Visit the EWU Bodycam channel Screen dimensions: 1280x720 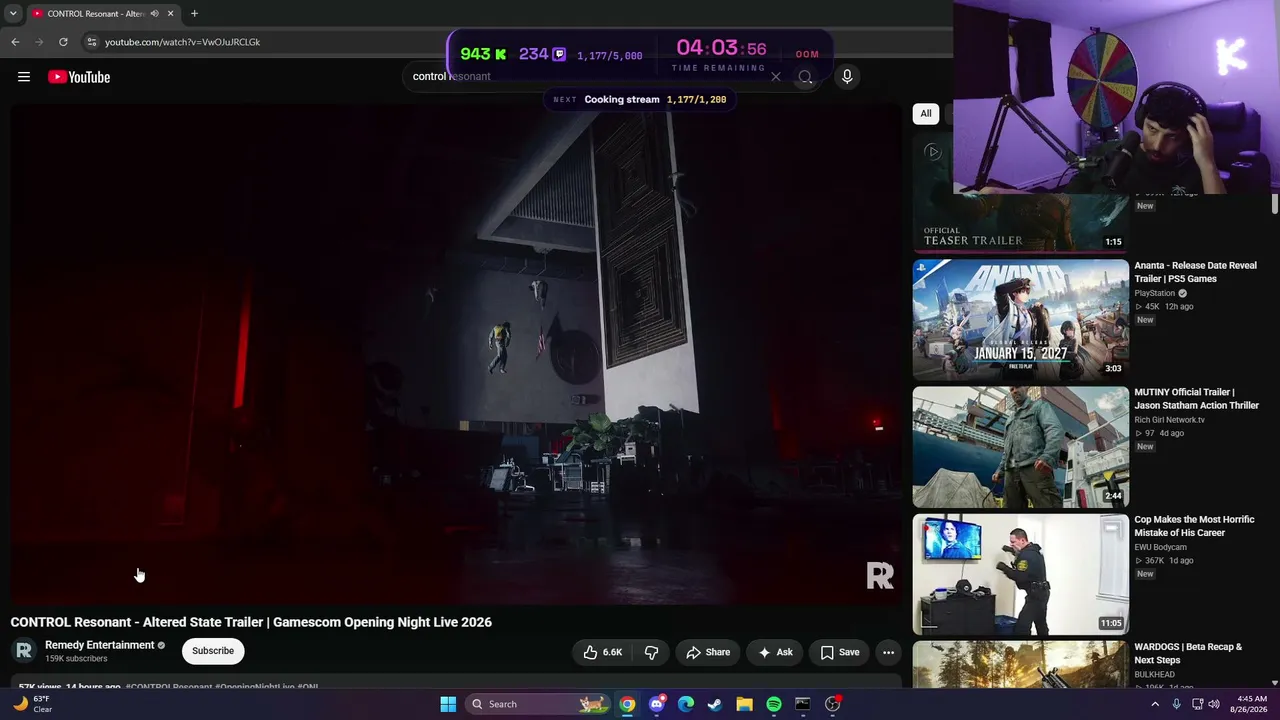tap(1161, 547)
